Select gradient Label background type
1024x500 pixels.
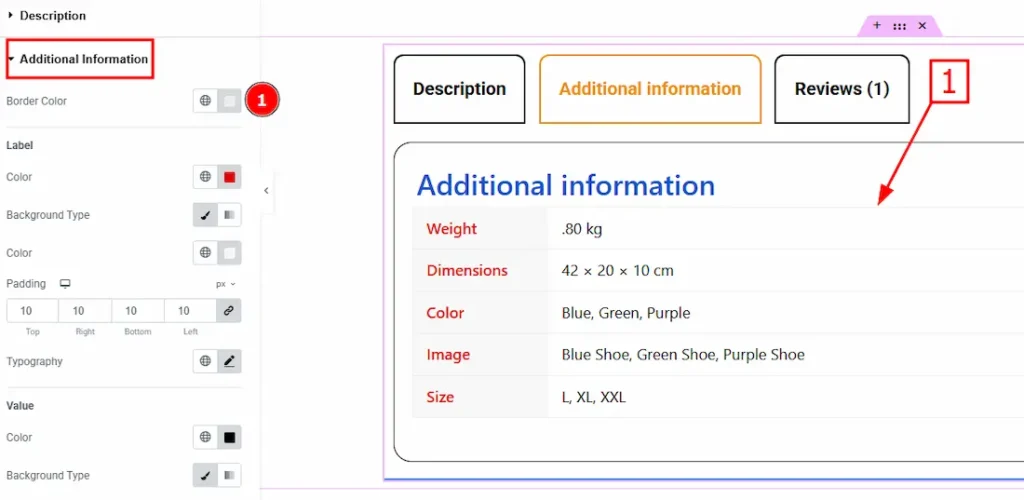pyautogui.click(x=230, y=215)
